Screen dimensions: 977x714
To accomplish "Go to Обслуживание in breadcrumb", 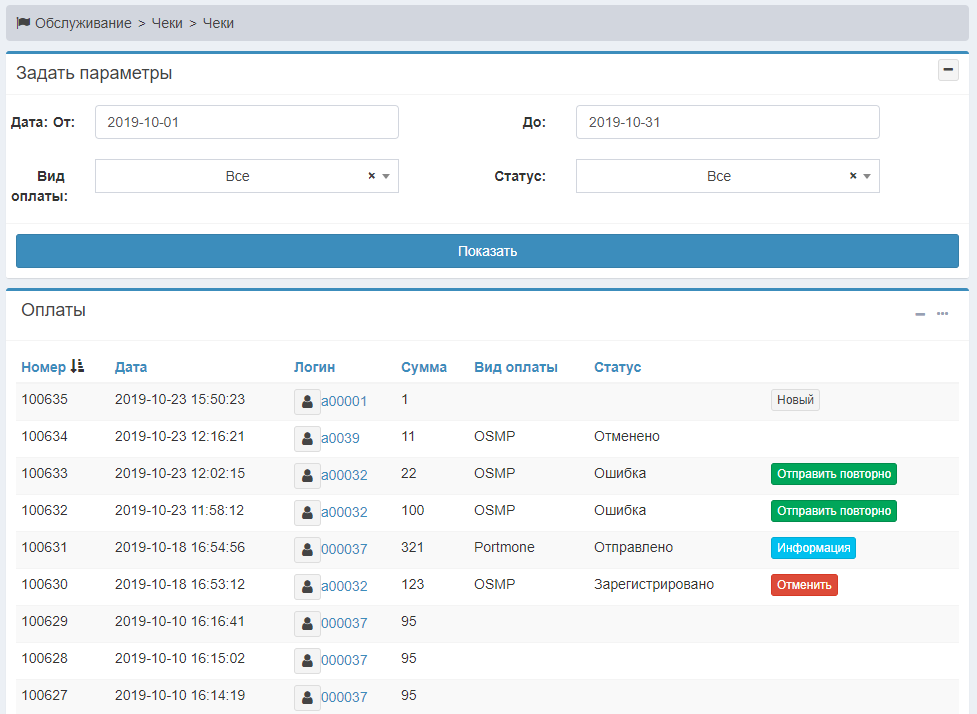I will pyautogui.click(x=82, y=23).
